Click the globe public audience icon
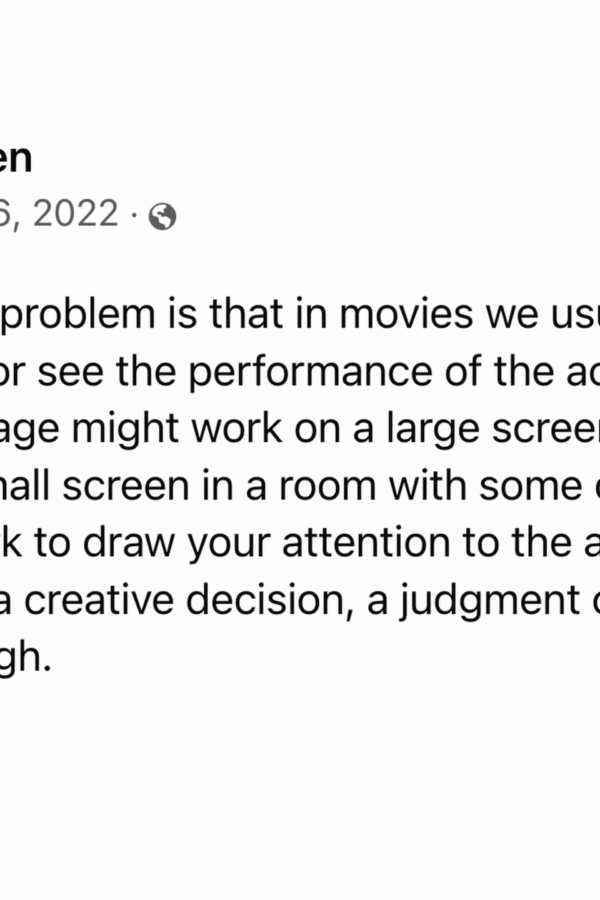 coord(162,217)
